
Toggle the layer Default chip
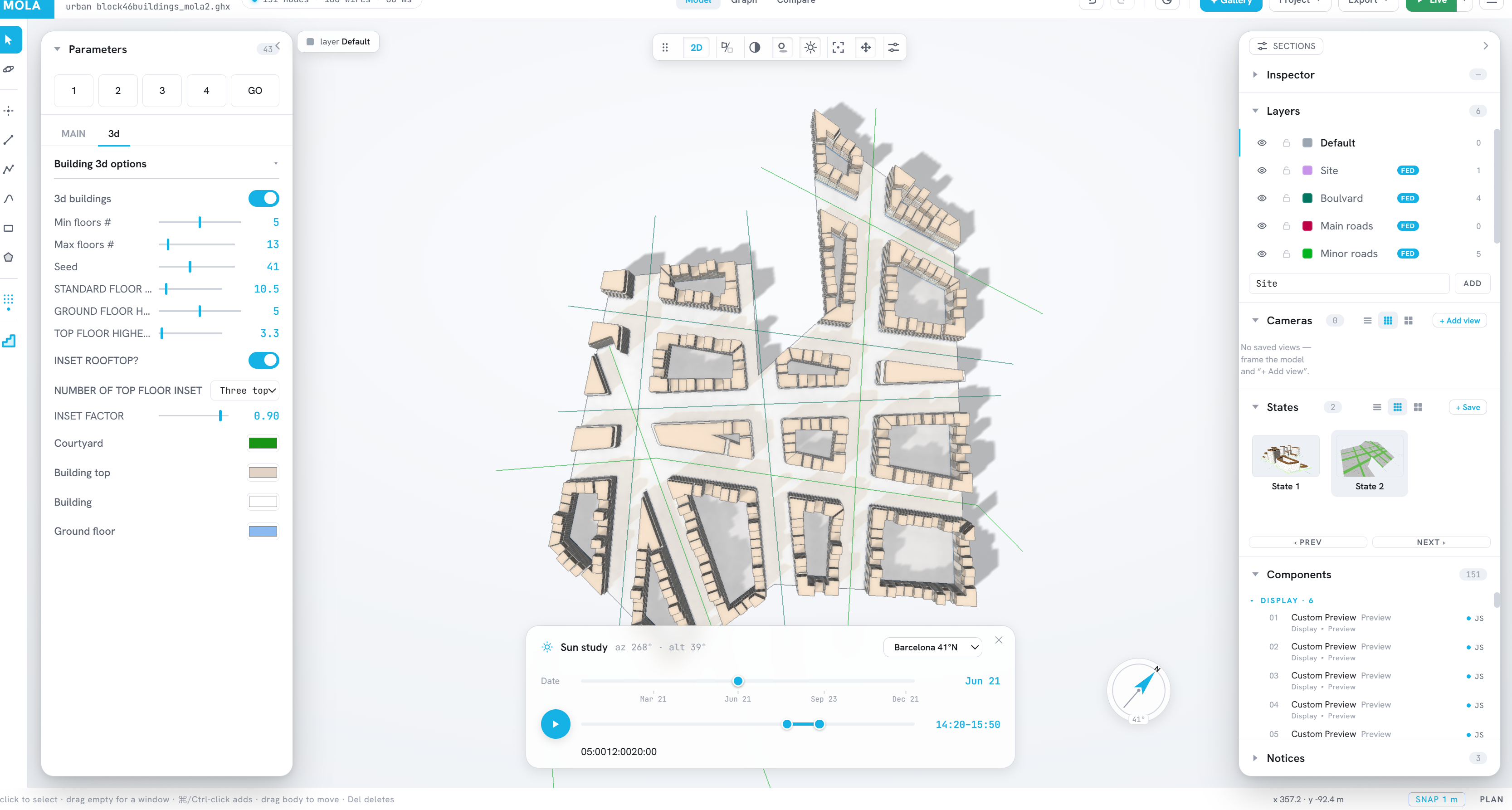(x=338, y=42)
